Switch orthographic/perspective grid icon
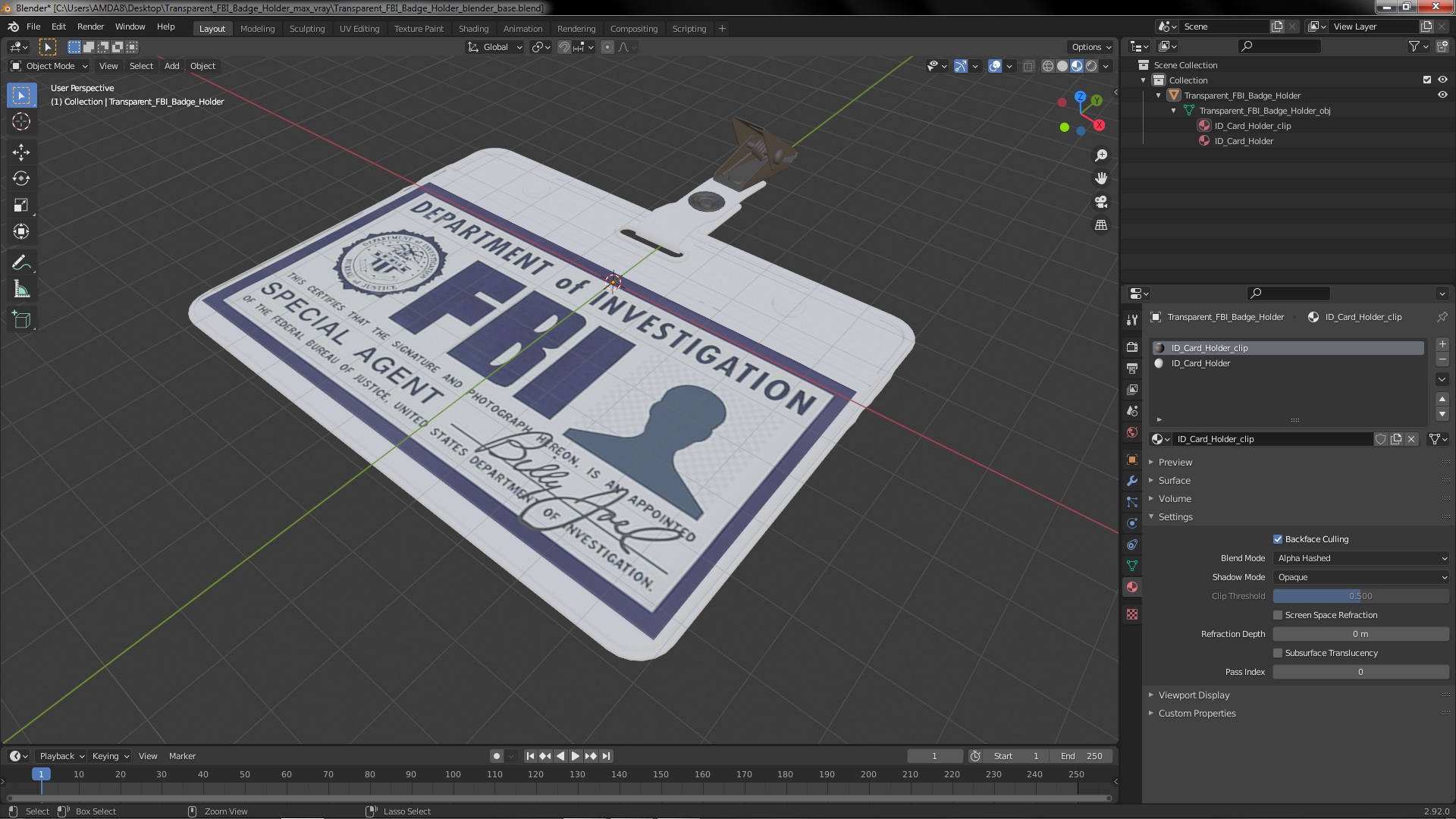The width and height of the screenshot is (1456, 819). (1101, 225)
